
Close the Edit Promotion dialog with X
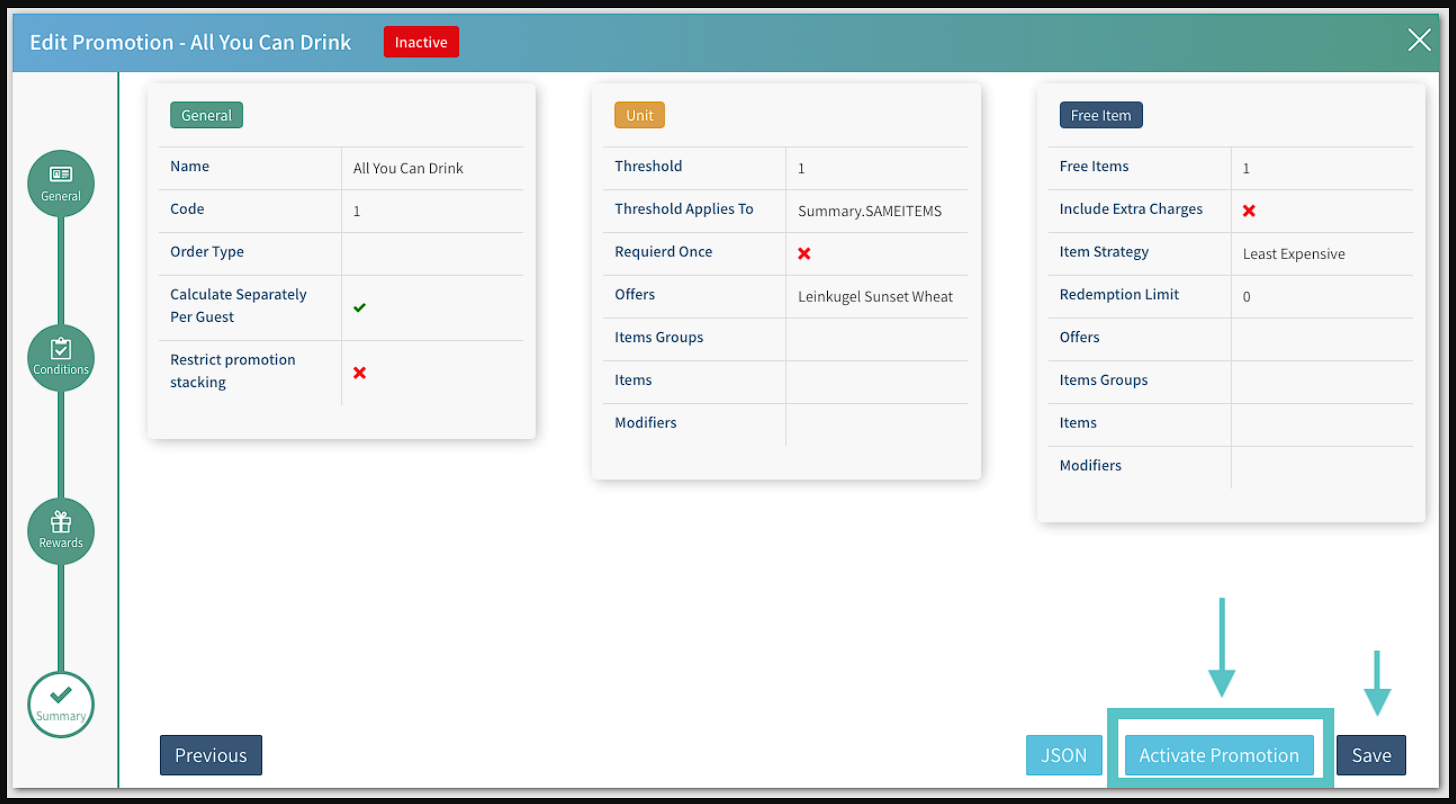[1419, 40]
